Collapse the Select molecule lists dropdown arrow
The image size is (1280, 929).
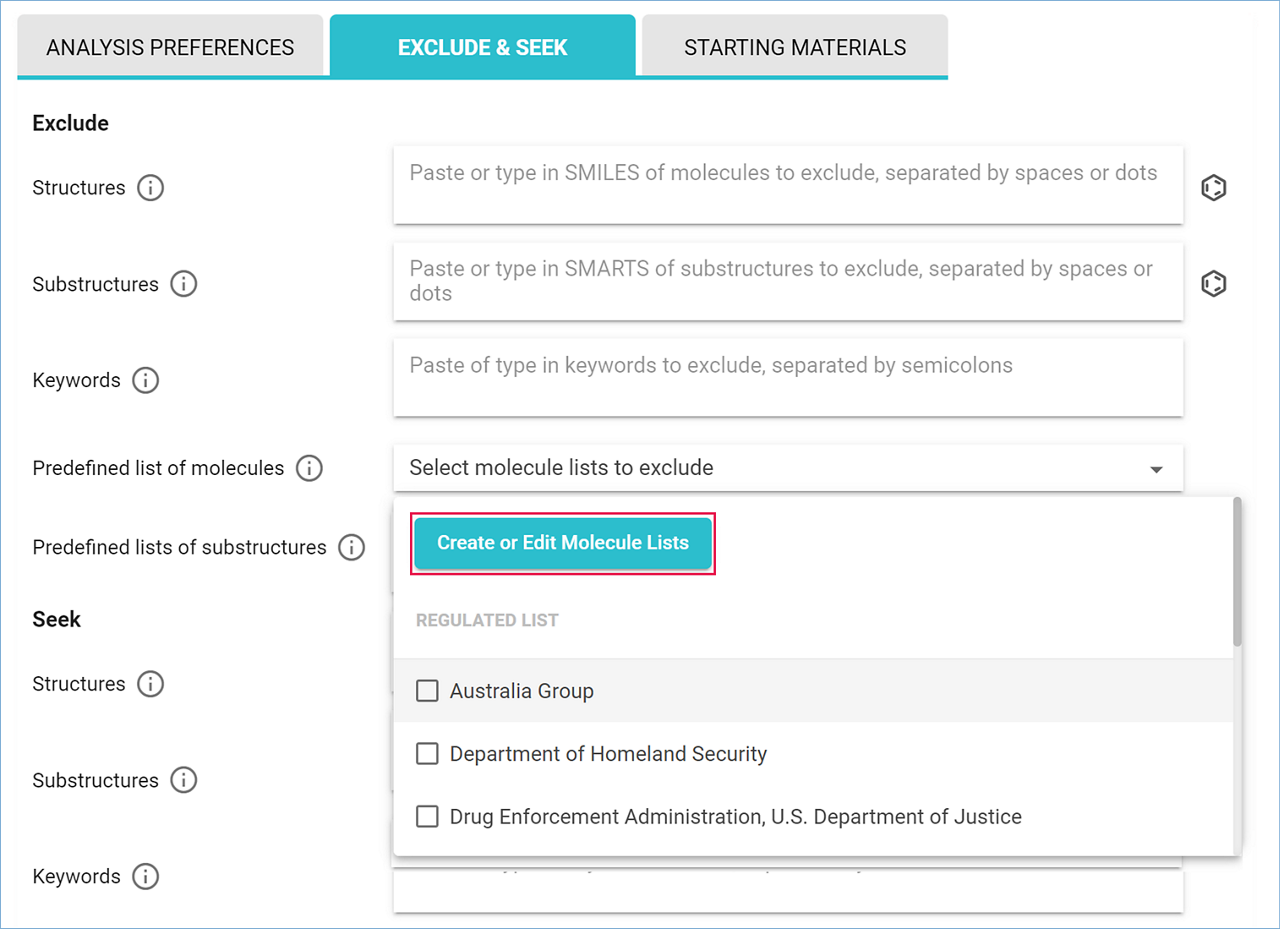[1156, 469]
